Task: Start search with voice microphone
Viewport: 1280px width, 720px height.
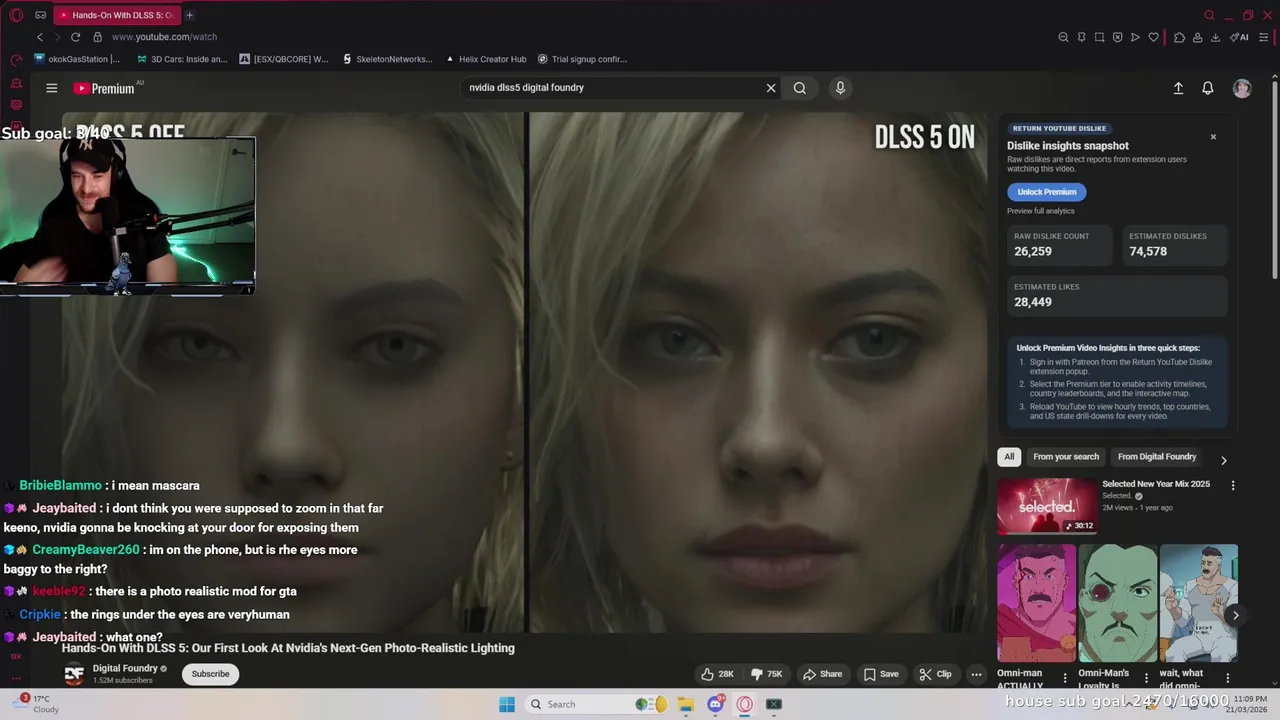Action: 840,88
